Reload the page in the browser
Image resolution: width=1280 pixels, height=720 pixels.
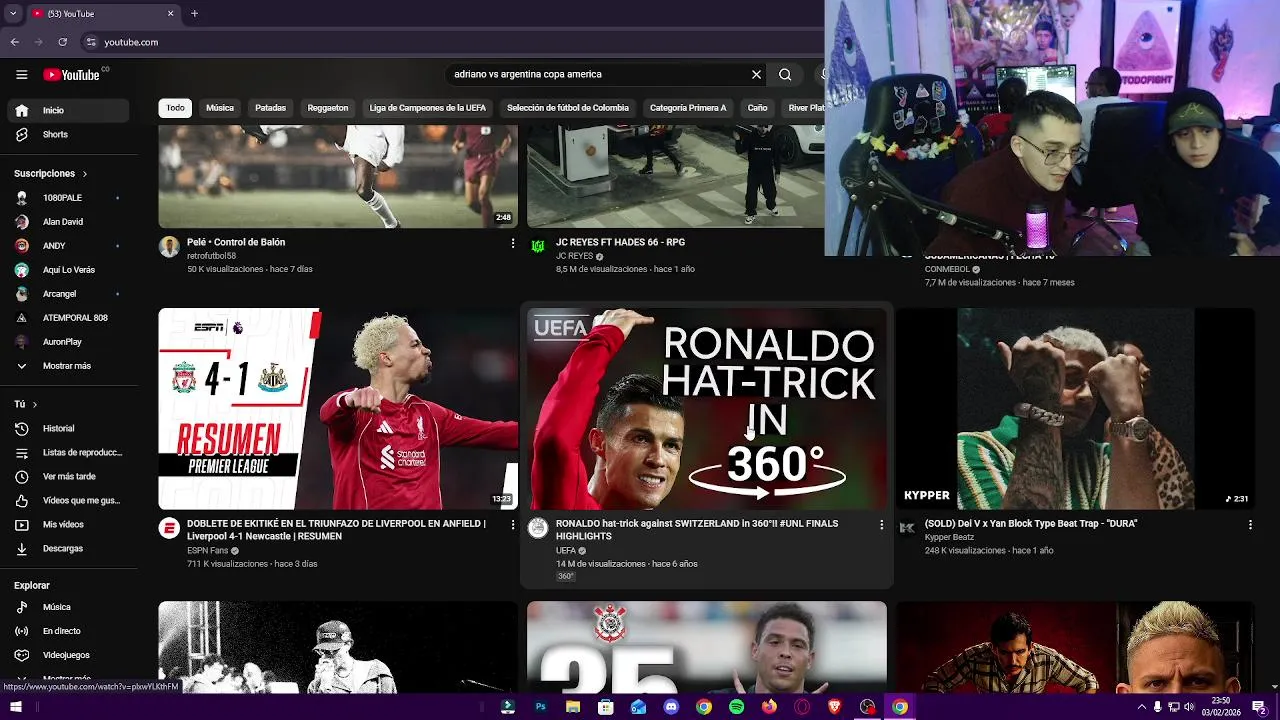[x=62, y=42]
